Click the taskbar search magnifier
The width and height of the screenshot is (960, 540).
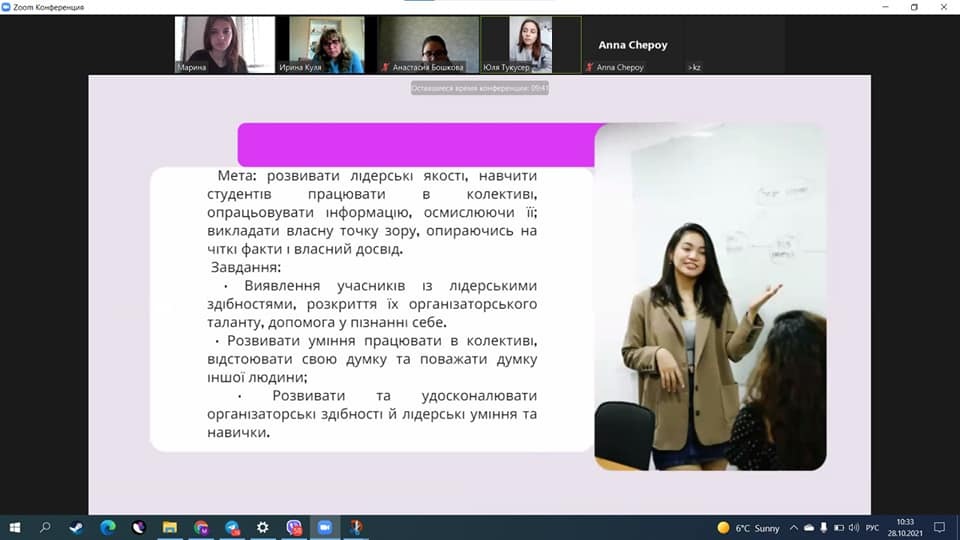(46, 527)
